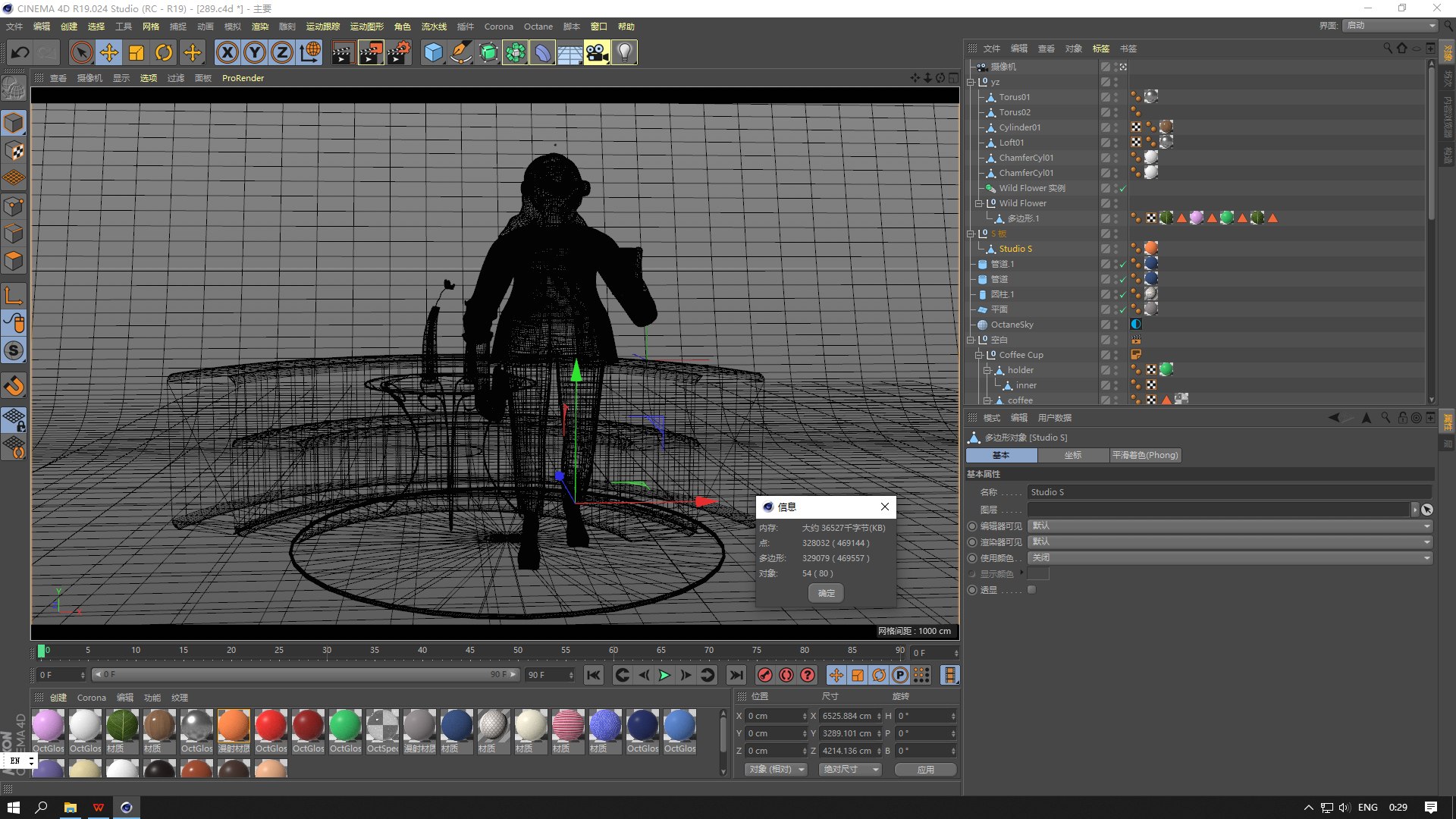Viewport: 1456px width, 819px height.
Task: Open the 渲染器可见 dropdown
Action: (1230, 542)
